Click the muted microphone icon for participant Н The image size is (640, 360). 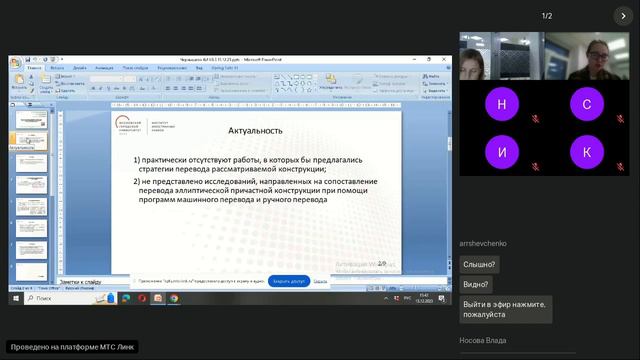point(535,119)
